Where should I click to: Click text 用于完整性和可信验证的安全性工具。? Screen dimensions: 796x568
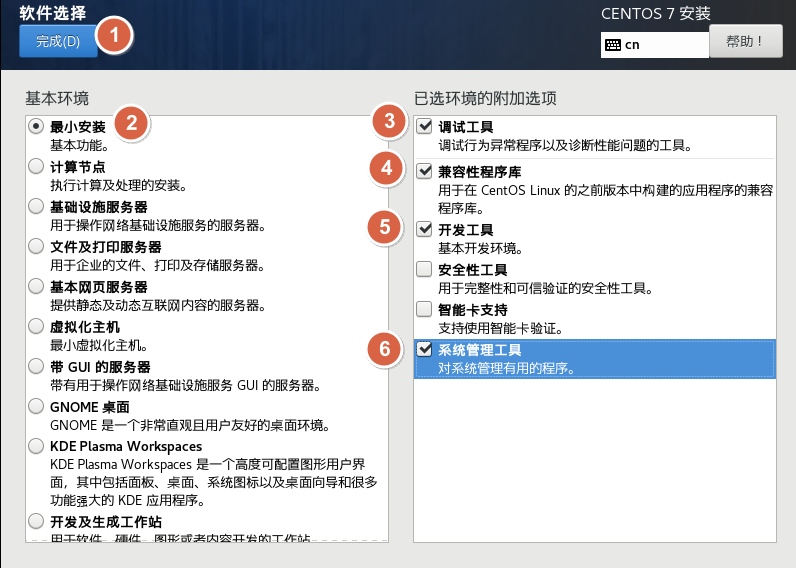click(546, 289)
